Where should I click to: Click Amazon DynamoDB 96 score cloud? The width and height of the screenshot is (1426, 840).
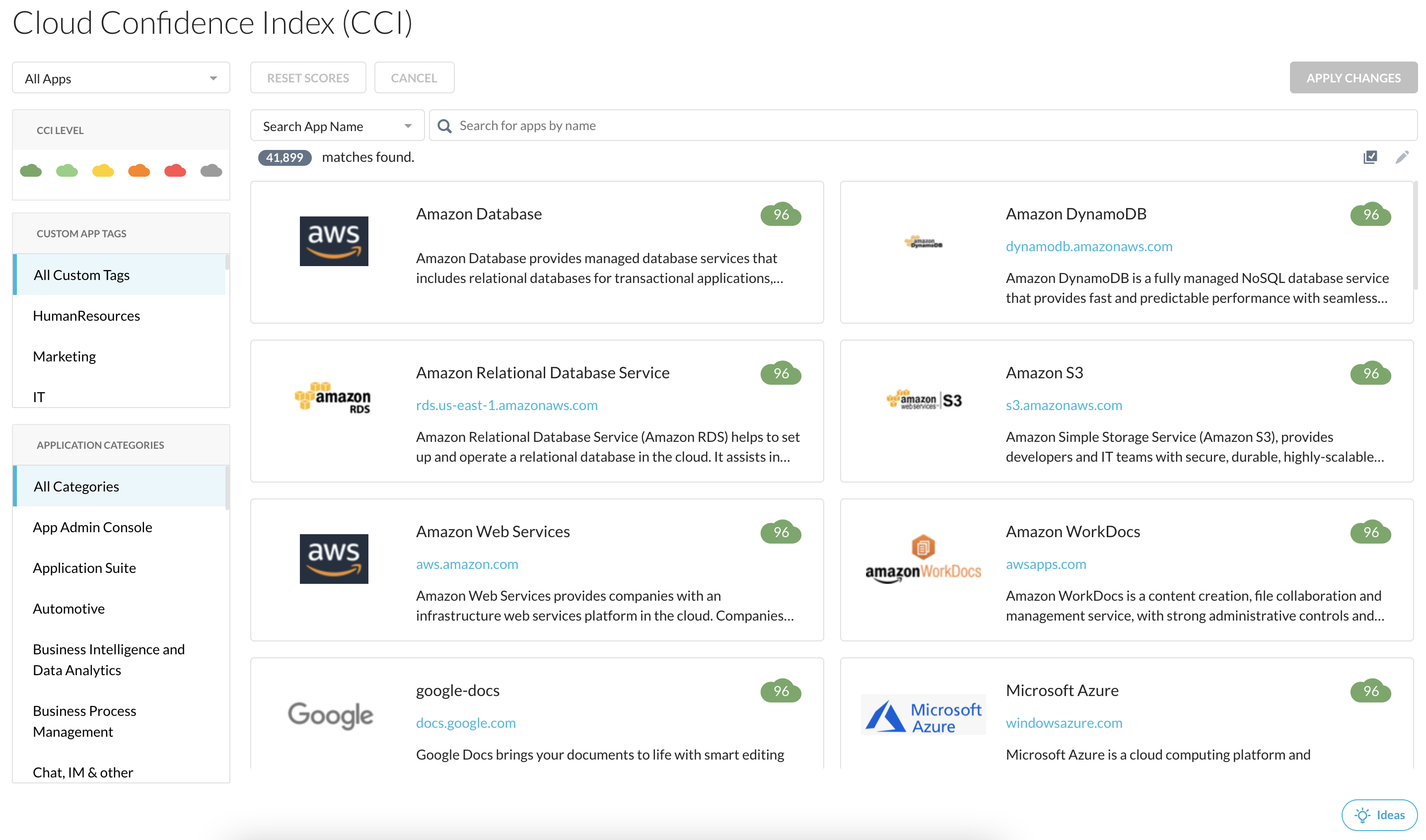[x=1371, y=214]
